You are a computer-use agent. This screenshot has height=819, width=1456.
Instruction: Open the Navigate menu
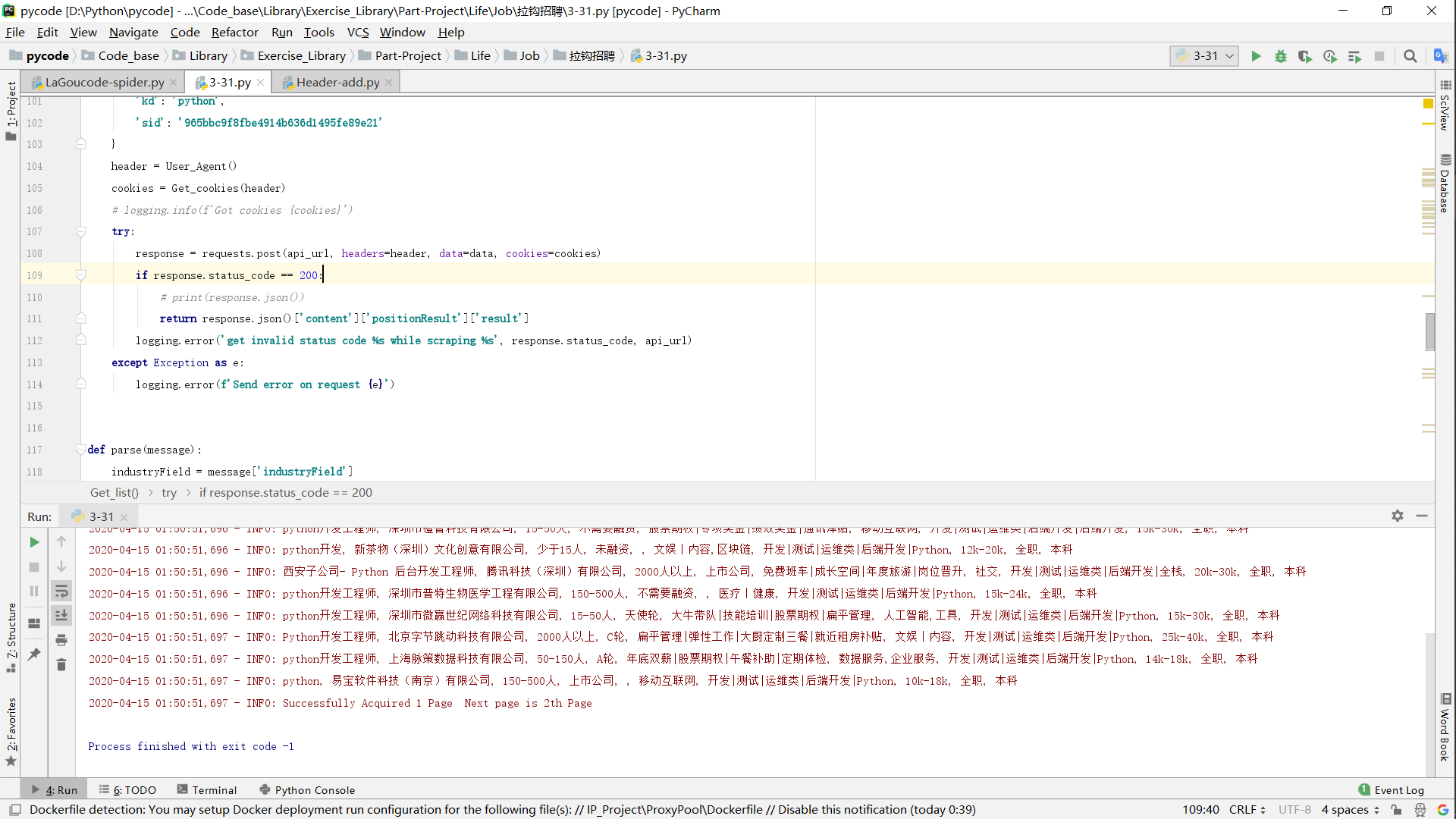[133, 32]
